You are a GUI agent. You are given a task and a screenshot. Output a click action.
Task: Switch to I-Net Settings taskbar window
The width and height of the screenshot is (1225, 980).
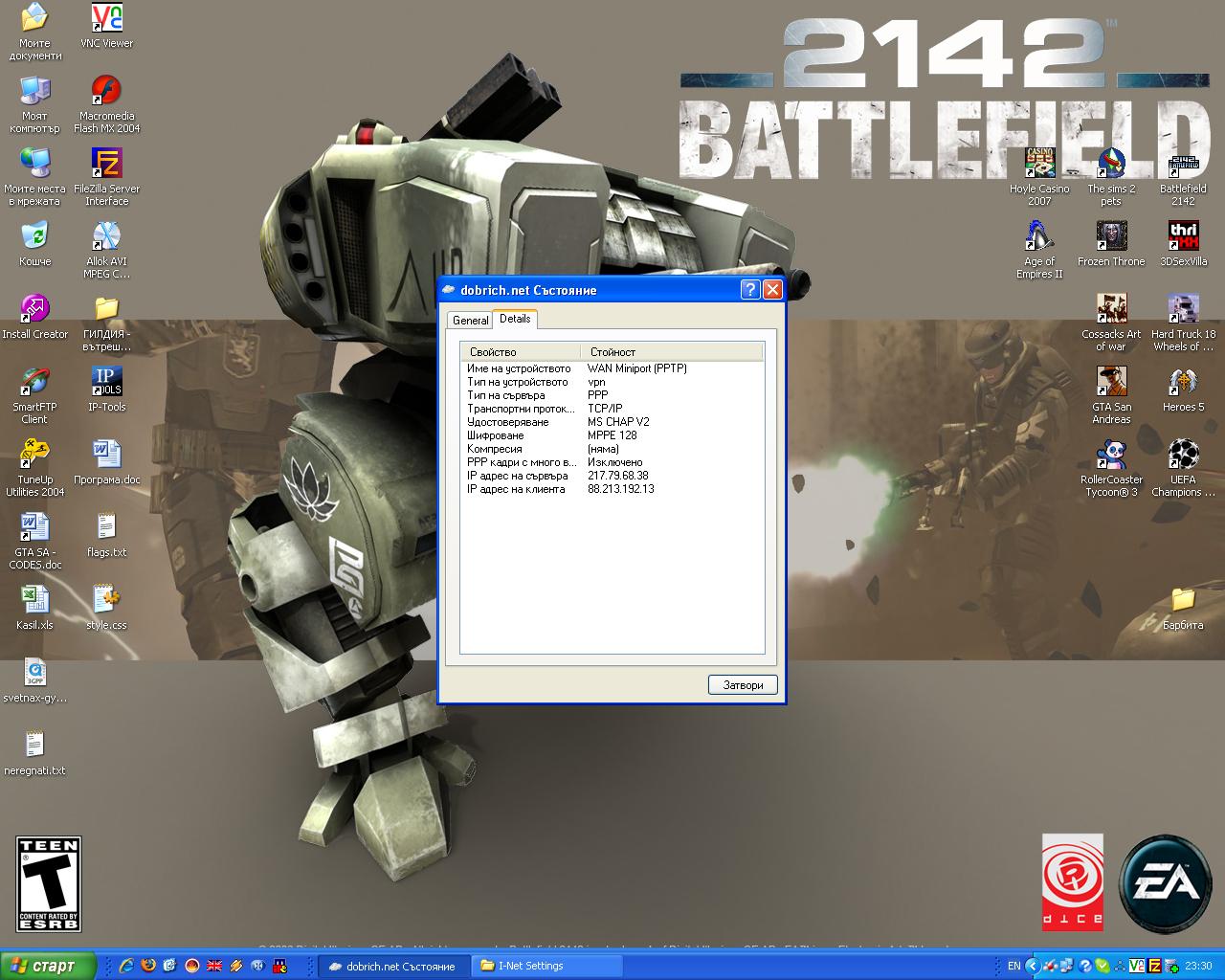click(548, 967)
